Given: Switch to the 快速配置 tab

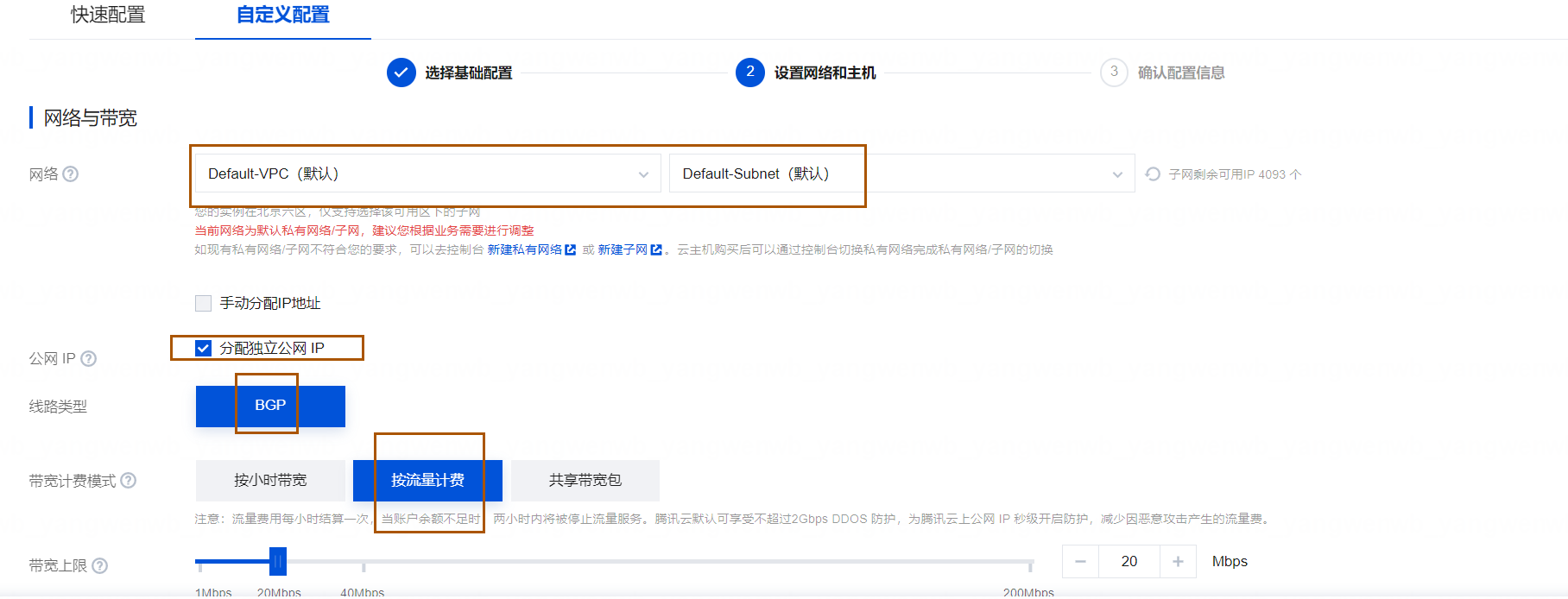Looking at the screenshot, I should [108, 15].
